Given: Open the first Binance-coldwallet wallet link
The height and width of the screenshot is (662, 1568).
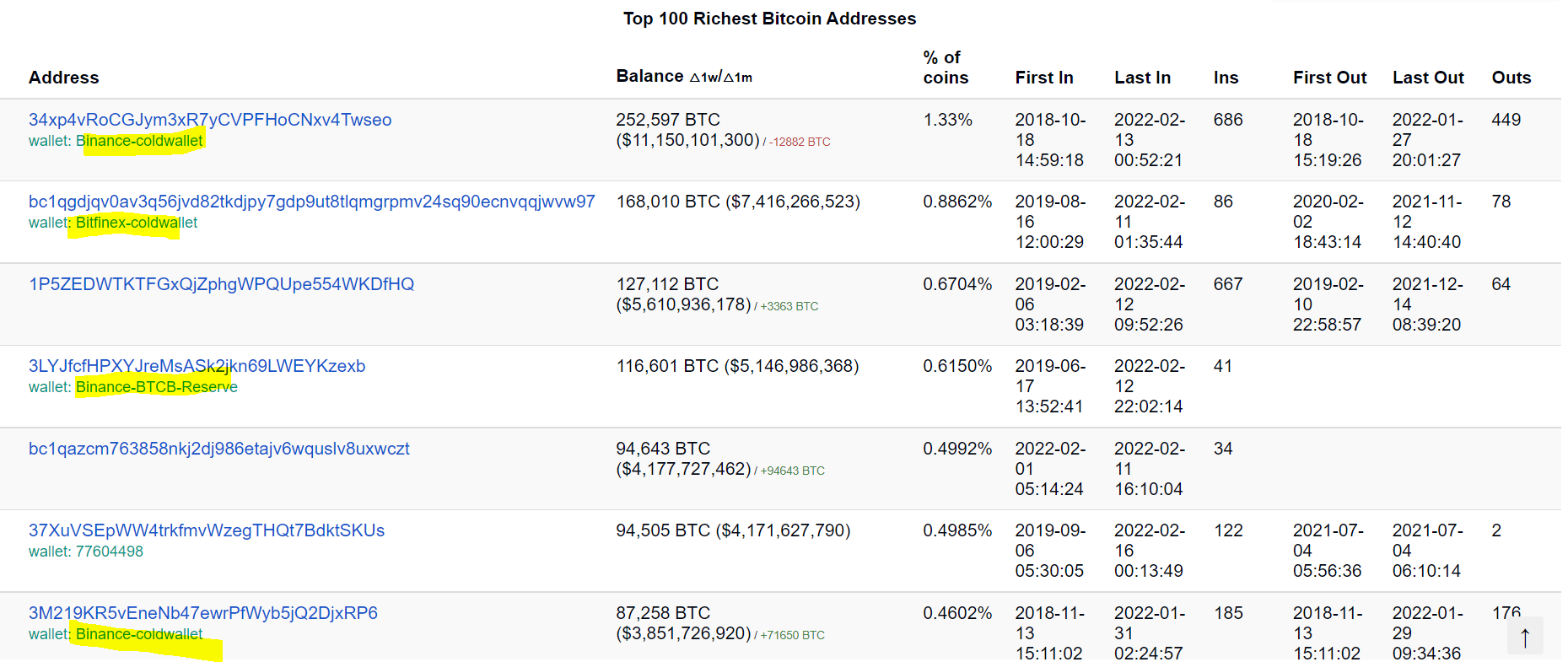Looking at the screenshot, I should click(139, 141).
